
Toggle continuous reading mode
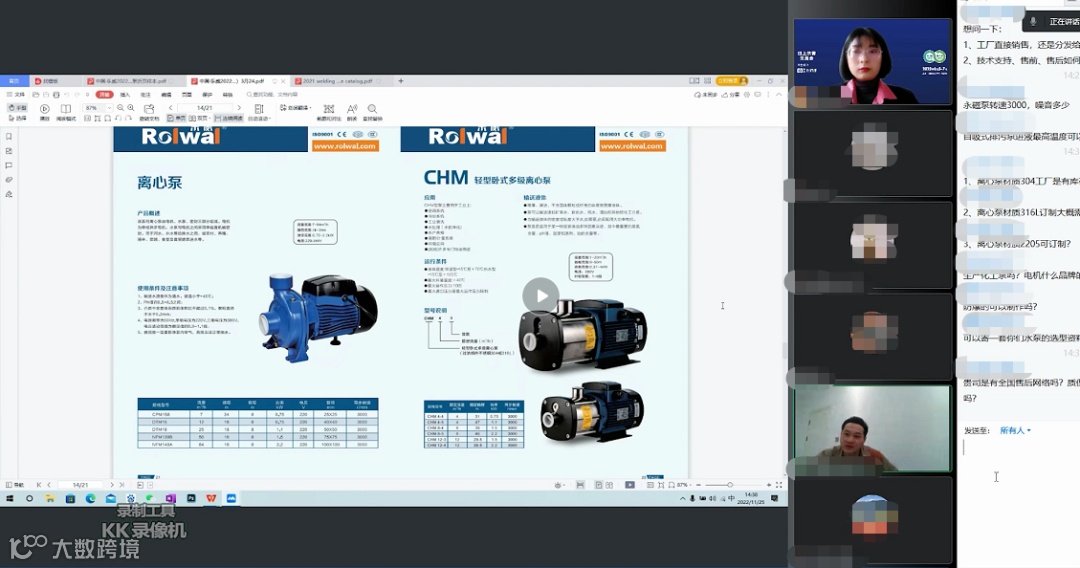(x=229, y=118)
